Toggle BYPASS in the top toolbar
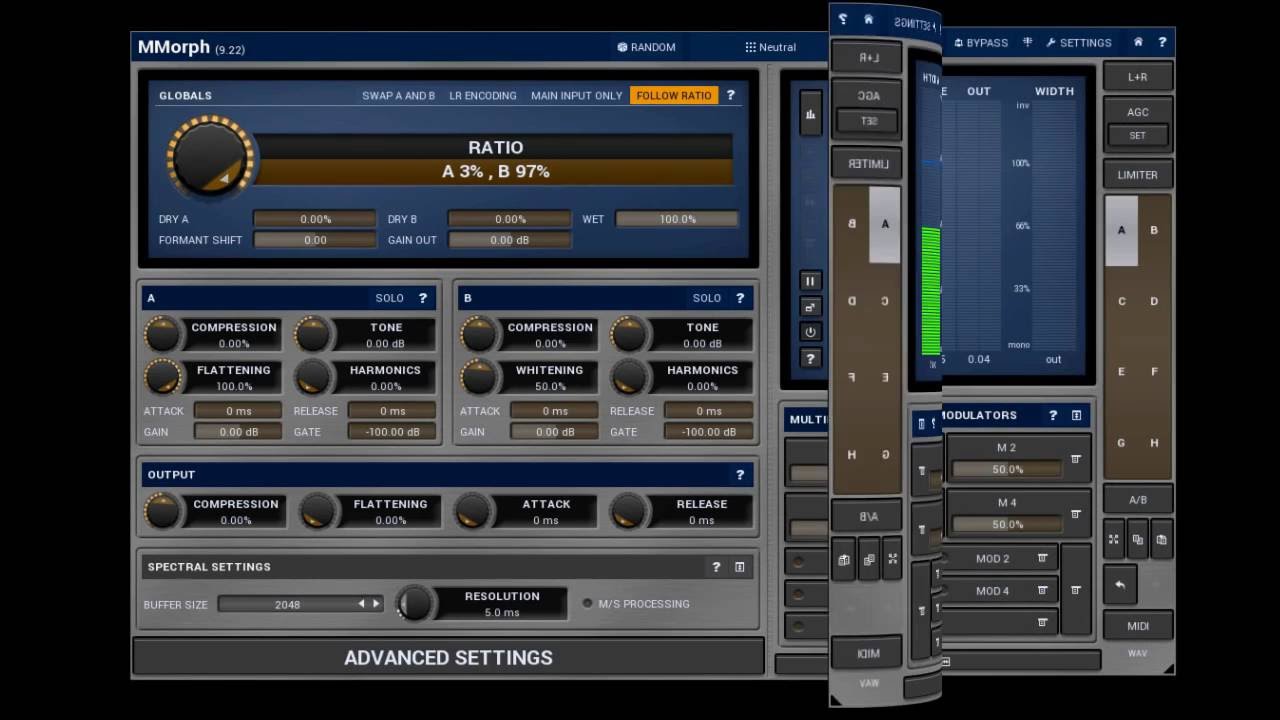The image size is (1280, 720). click(980, 43)
